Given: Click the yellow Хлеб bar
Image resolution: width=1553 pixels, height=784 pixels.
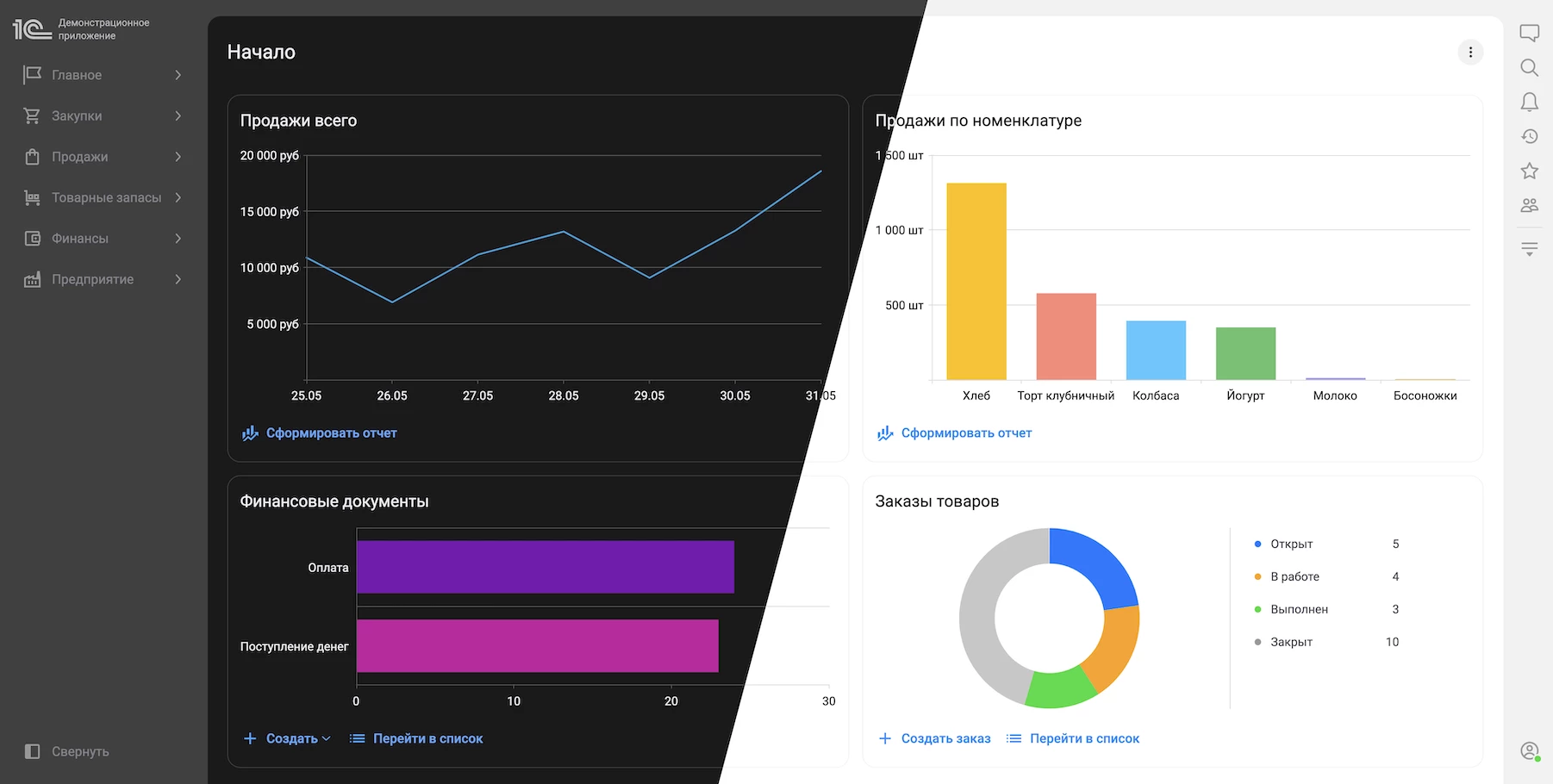Looking at the screenshot, I should point(976,281).
